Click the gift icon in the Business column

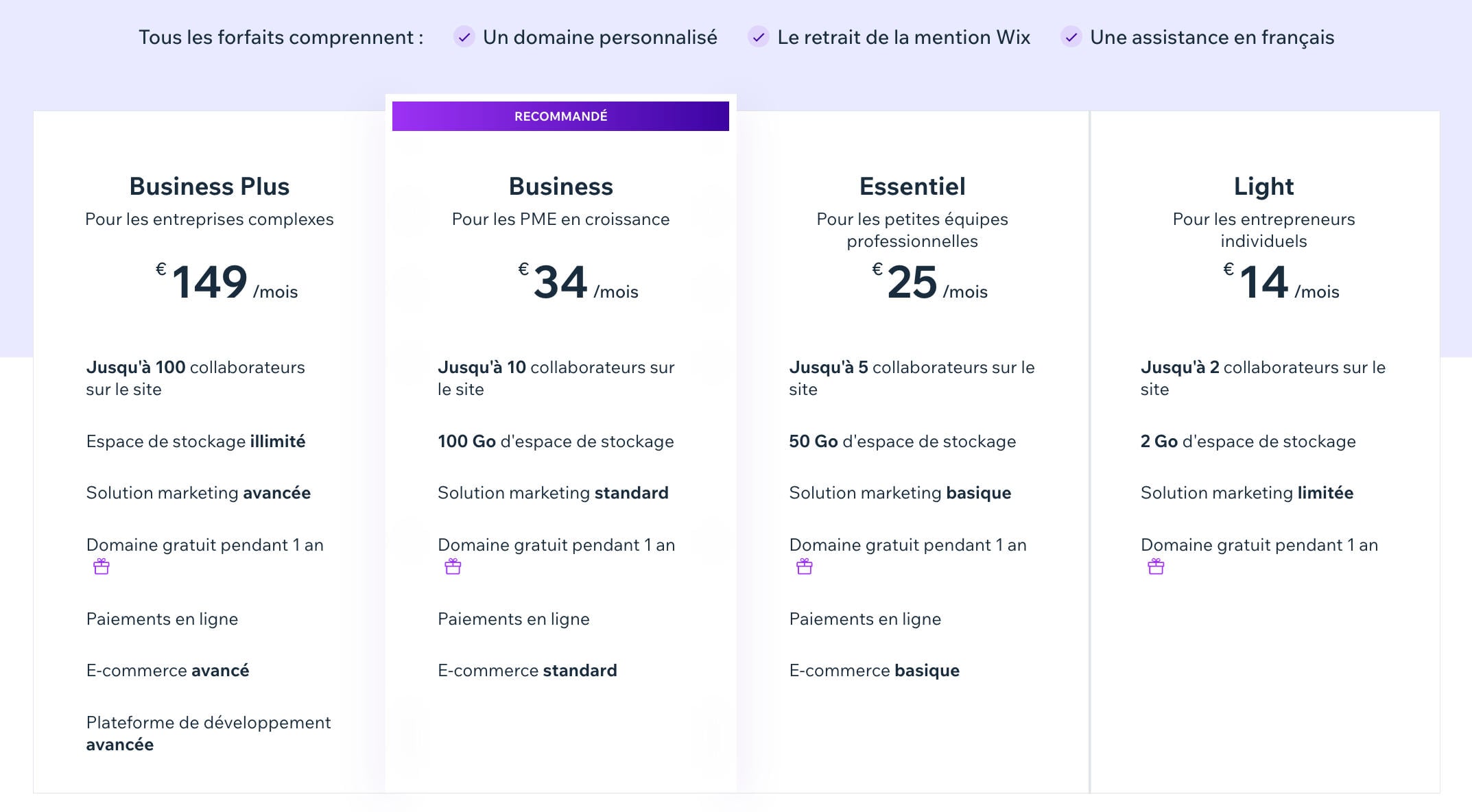pyautogui.click(x=453, y=566)
